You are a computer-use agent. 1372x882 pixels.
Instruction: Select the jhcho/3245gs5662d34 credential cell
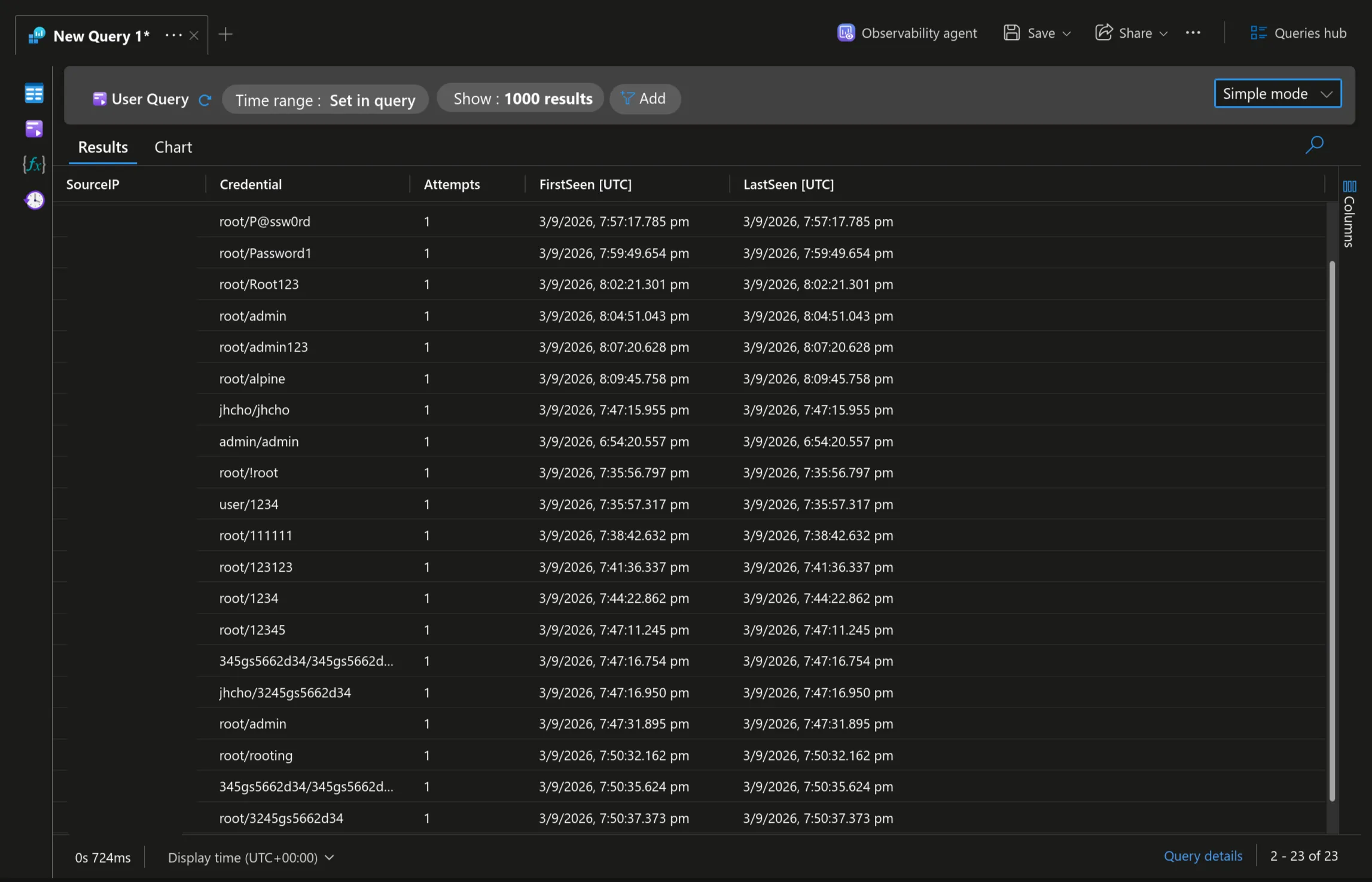tap(285, 692)
